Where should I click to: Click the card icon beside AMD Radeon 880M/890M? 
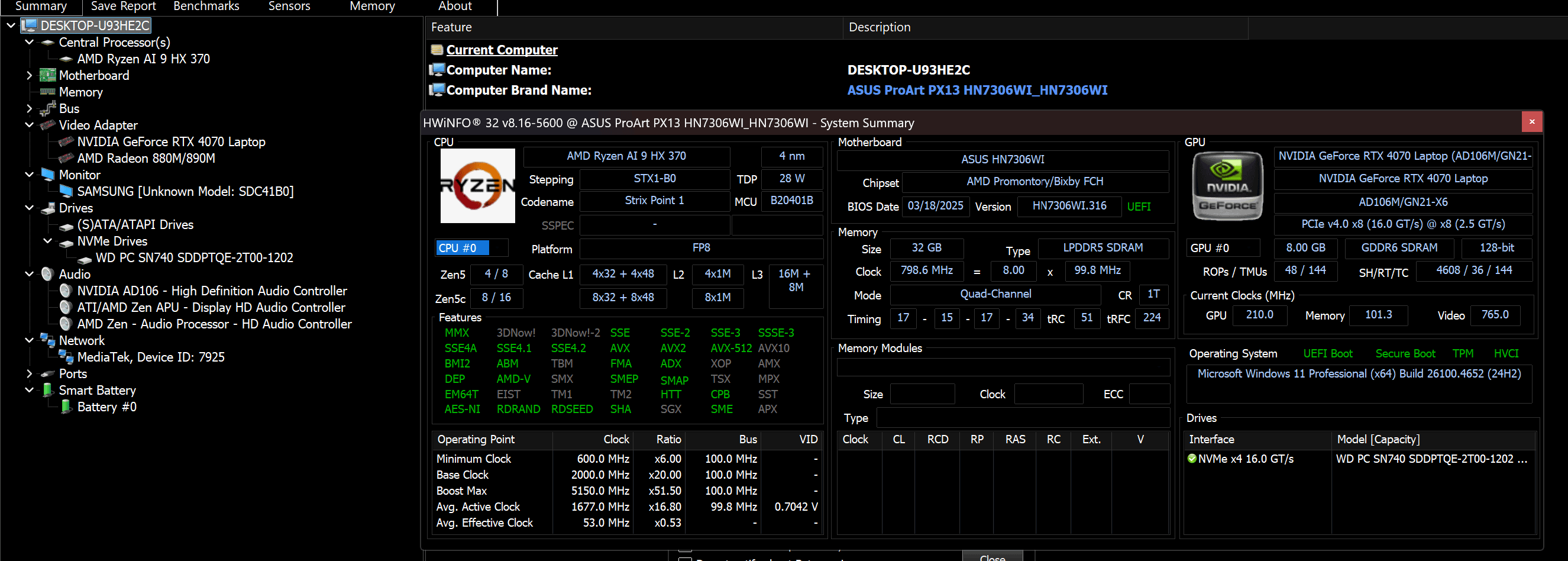[x=66, y=159]
